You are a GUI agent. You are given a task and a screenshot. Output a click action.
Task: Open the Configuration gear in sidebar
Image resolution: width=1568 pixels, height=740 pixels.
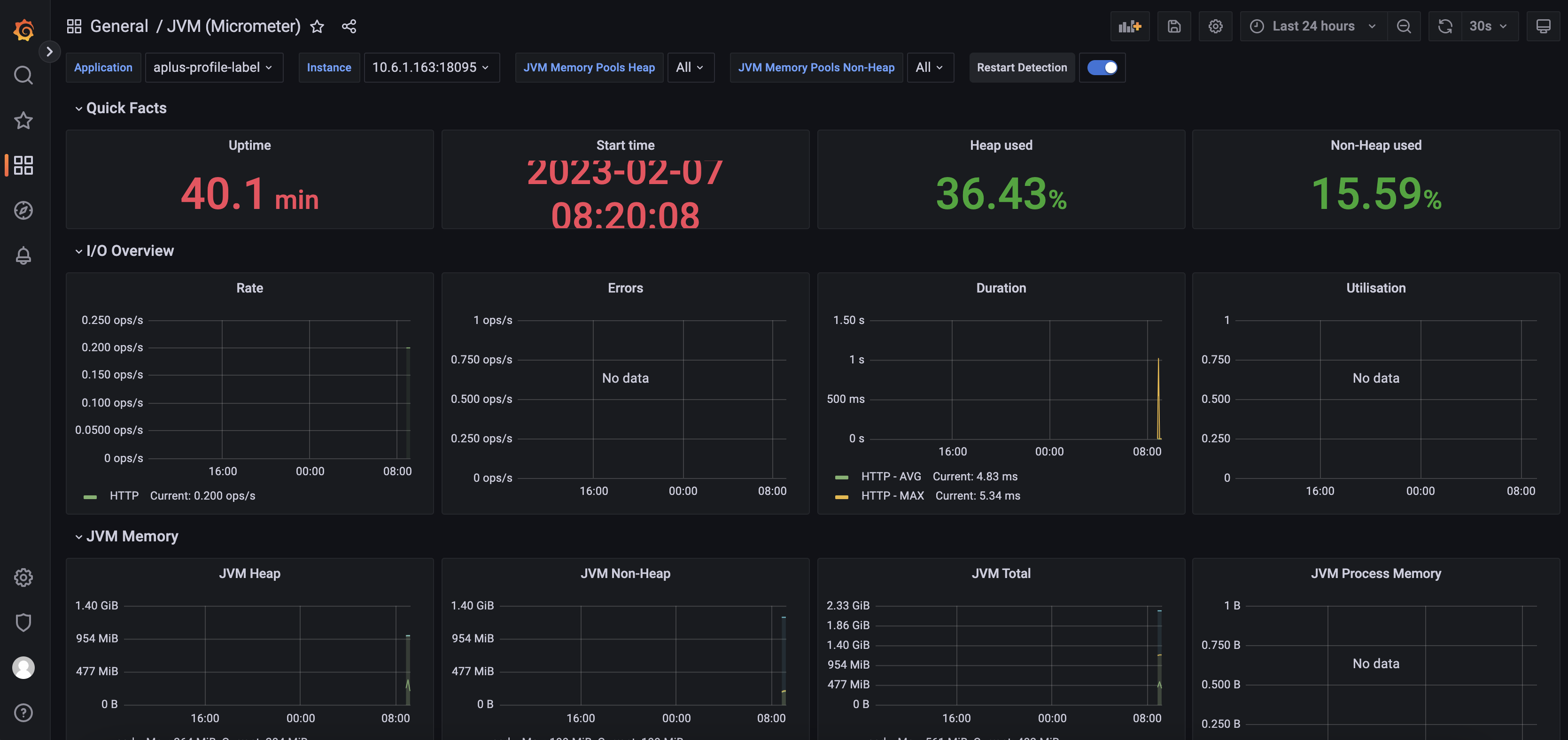pyautogui.click(x=24, y=578)
